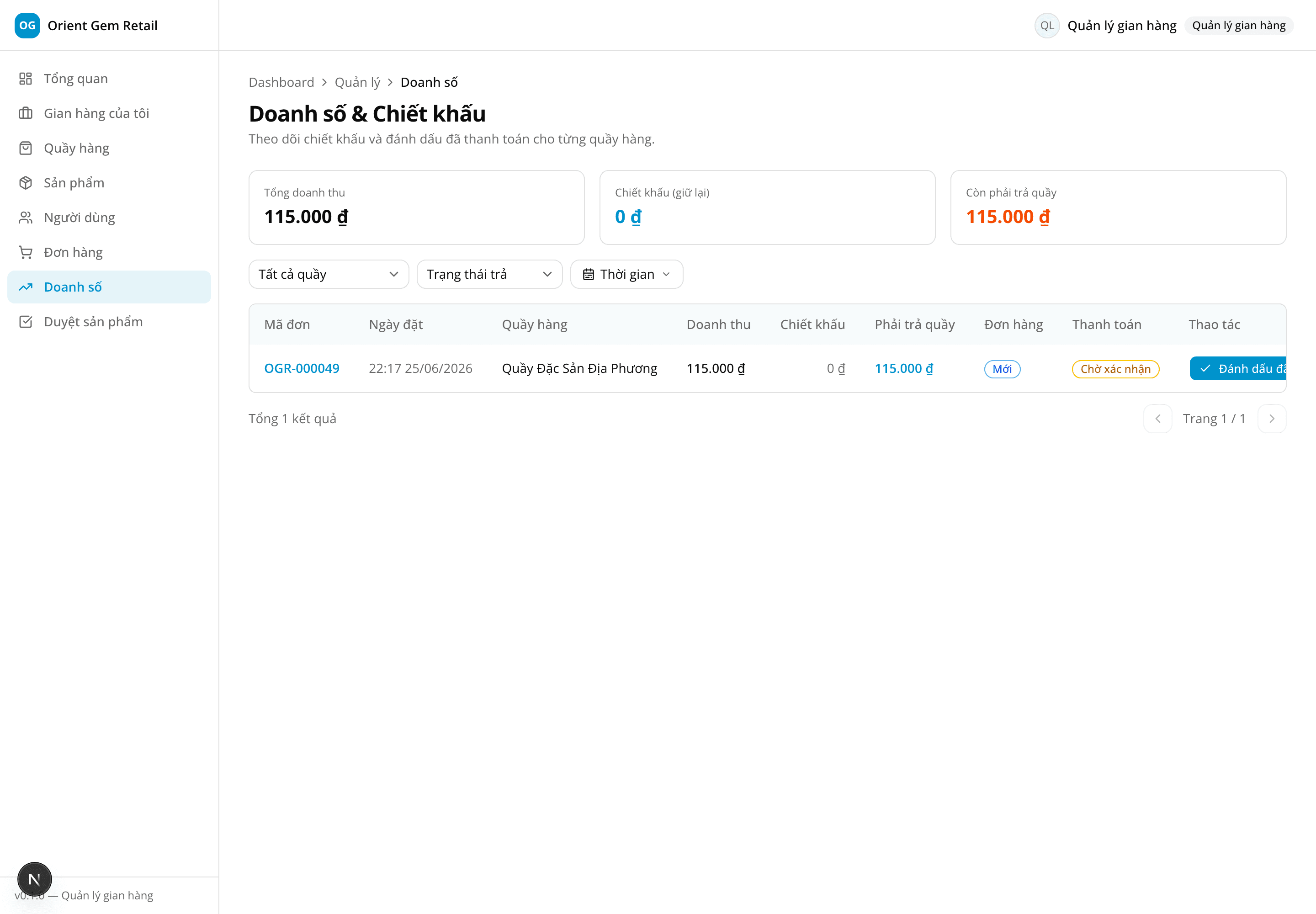Click Mã đơn column header
This screenshot has height=914, width=1316.
(287, 325)
